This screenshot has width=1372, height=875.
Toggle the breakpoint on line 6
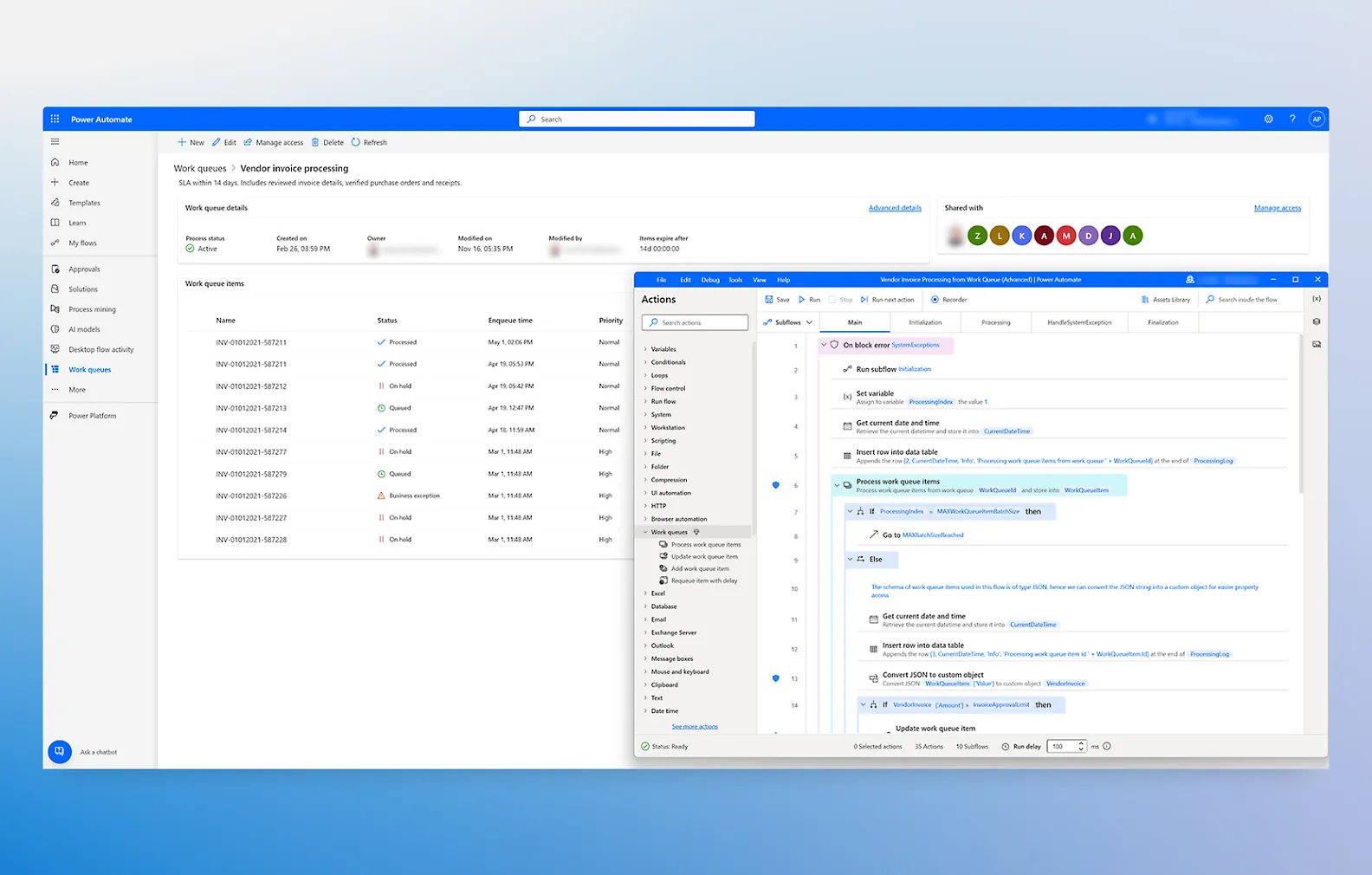pyautogui.click(x=776, y=485)
